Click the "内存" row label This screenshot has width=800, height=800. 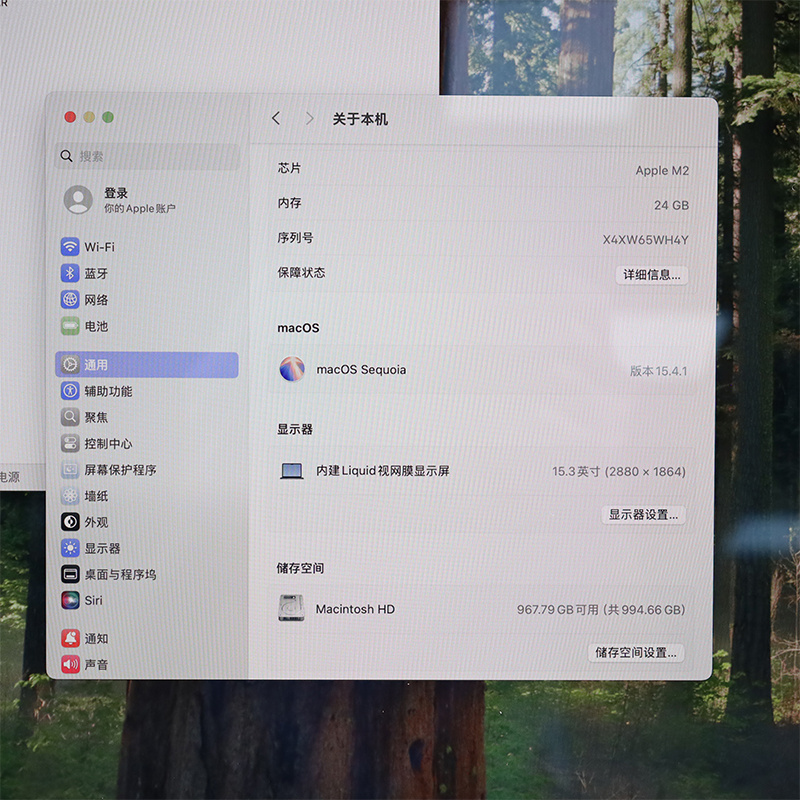289,203
